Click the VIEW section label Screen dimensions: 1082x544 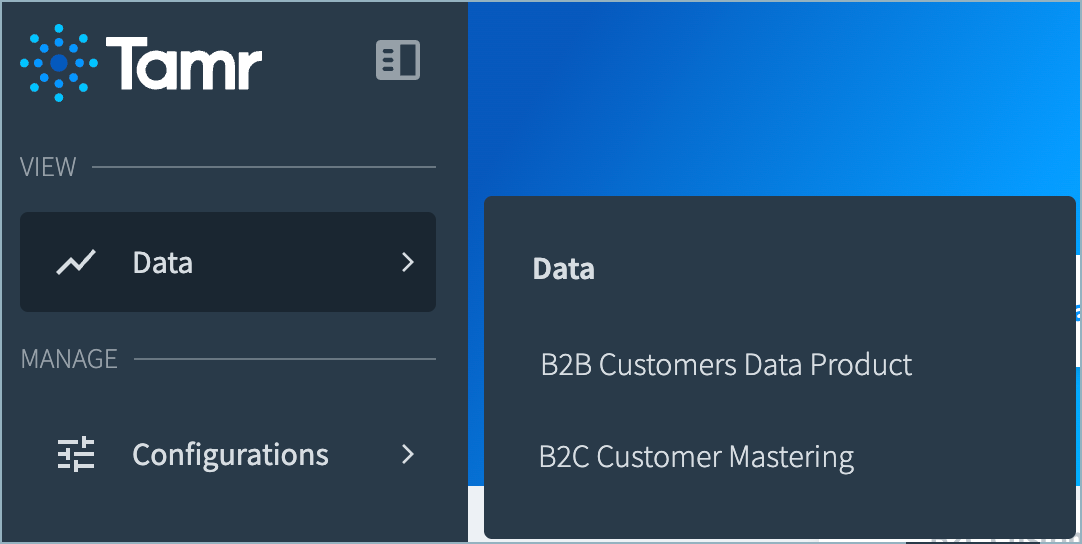48,167
